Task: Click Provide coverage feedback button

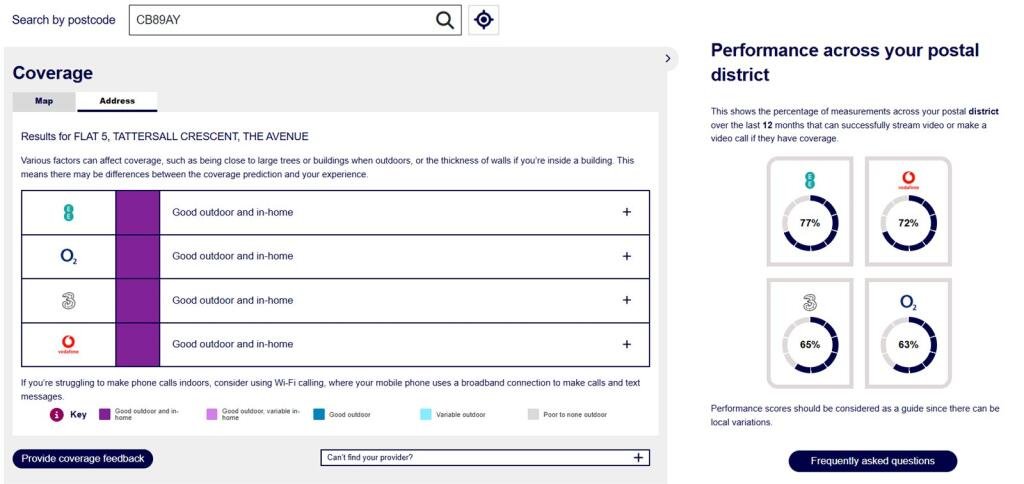Action: (82, 459)
